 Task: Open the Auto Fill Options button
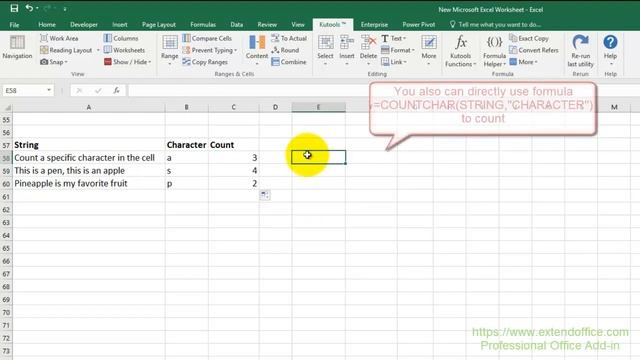264,195
